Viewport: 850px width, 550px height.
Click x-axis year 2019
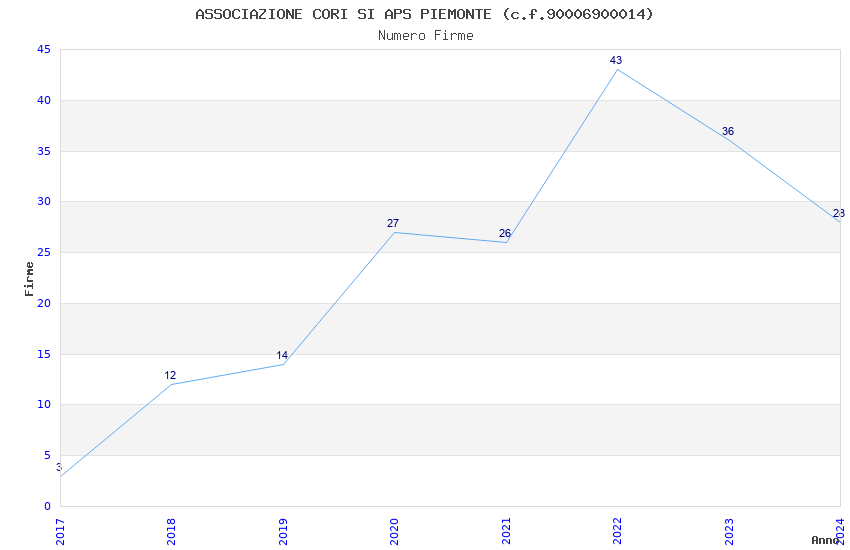[283, 532]
